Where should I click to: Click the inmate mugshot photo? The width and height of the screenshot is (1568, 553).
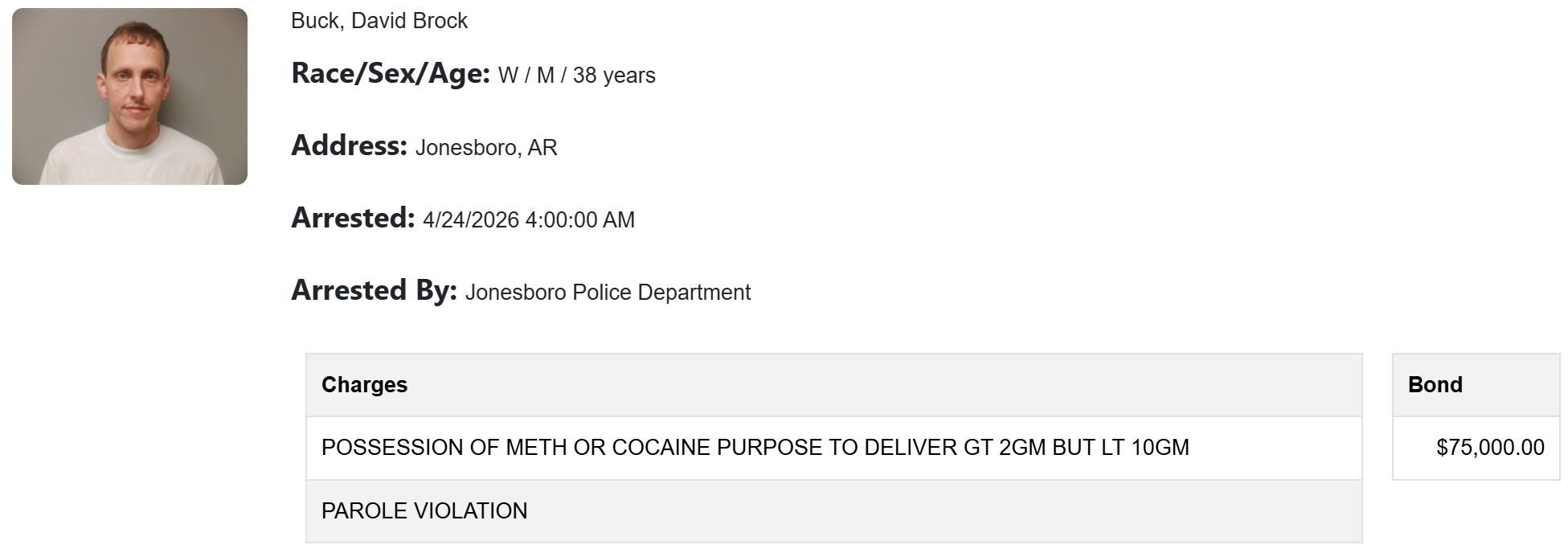pyautogui.click(x=129, y=96)
